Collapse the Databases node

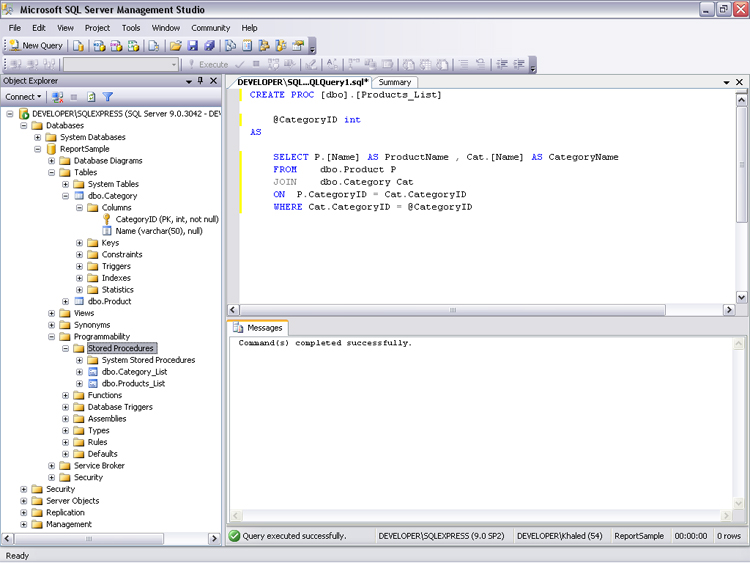23,125
